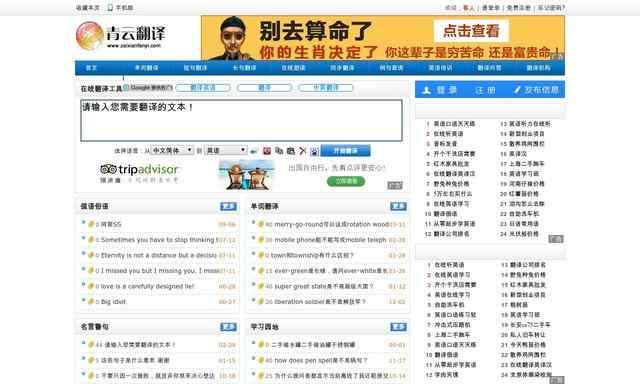Click 更多 beside the 名言警句 section heading

[x=228, y=327]
